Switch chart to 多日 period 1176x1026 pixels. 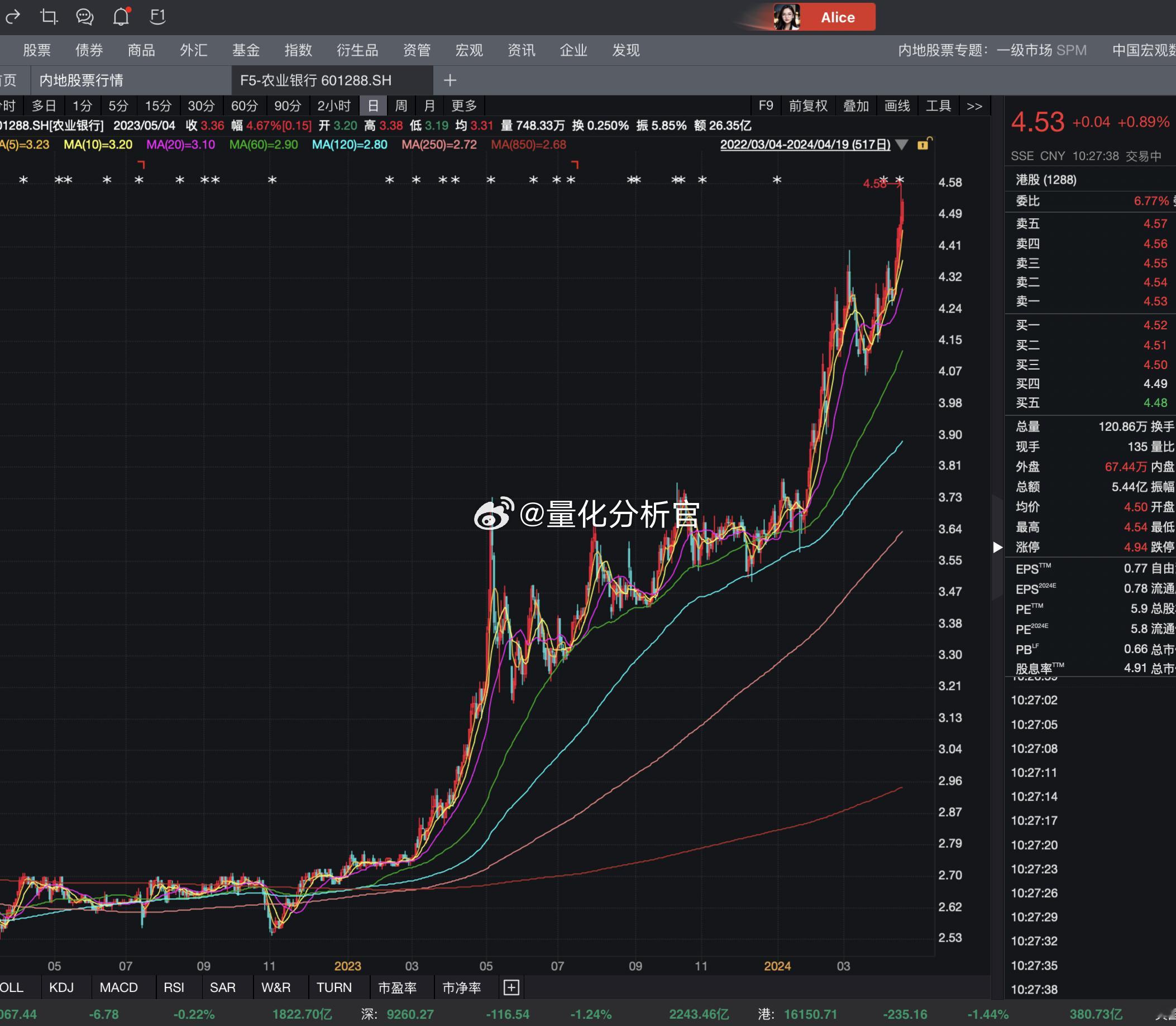44,106
